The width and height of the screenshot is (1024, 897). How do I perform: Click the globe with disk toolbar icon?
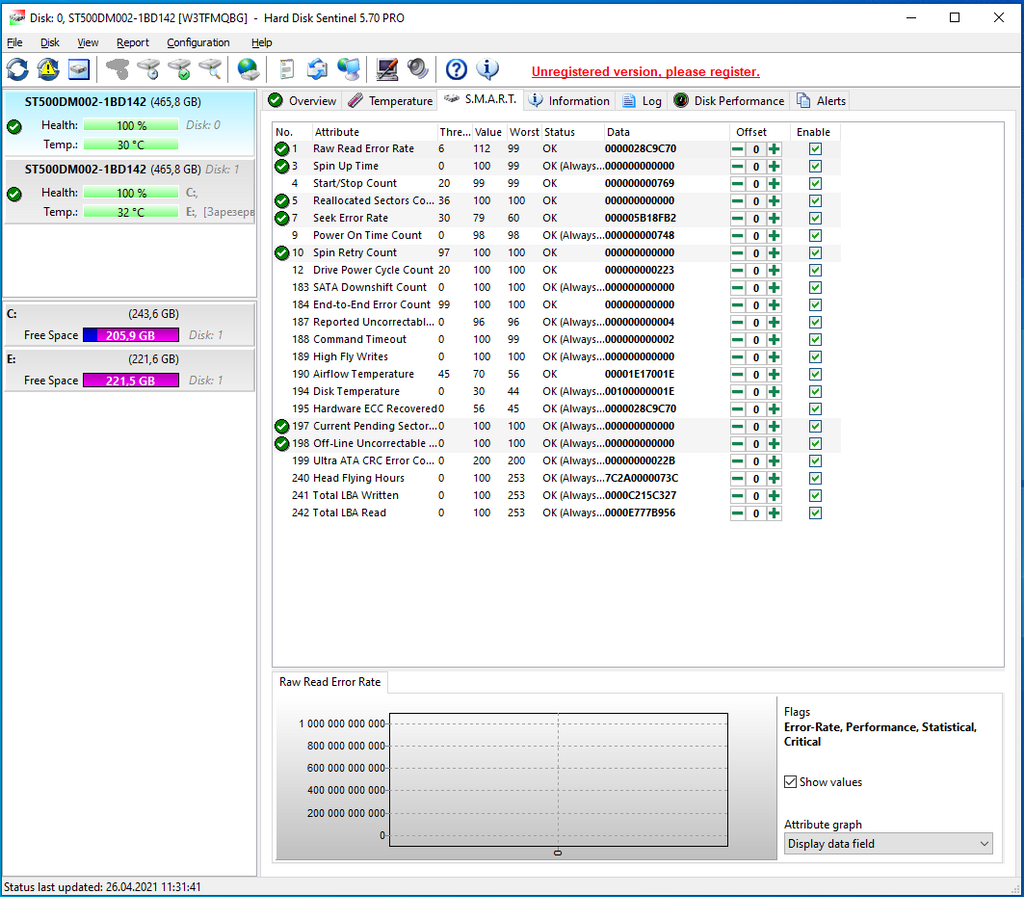pos(247,69)
